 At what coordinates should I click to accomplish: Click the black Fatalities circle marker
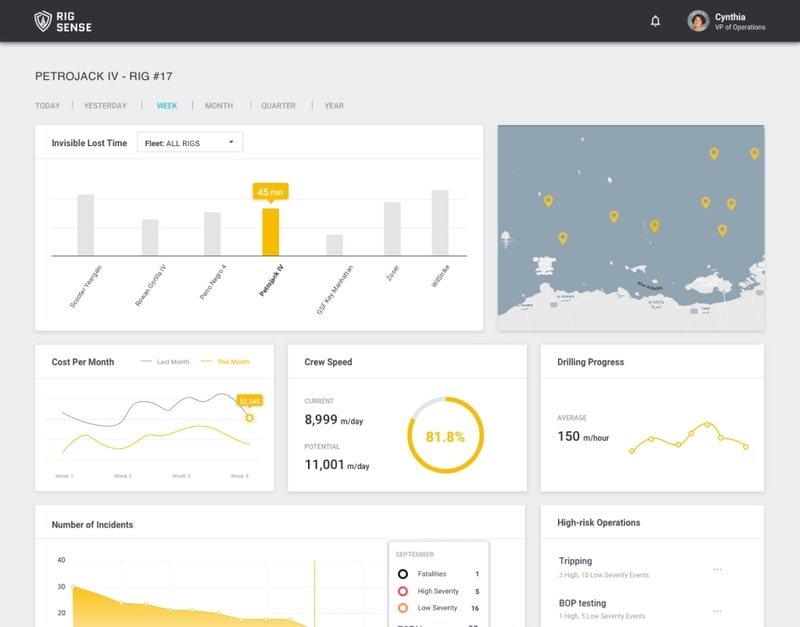click(403, 574)
